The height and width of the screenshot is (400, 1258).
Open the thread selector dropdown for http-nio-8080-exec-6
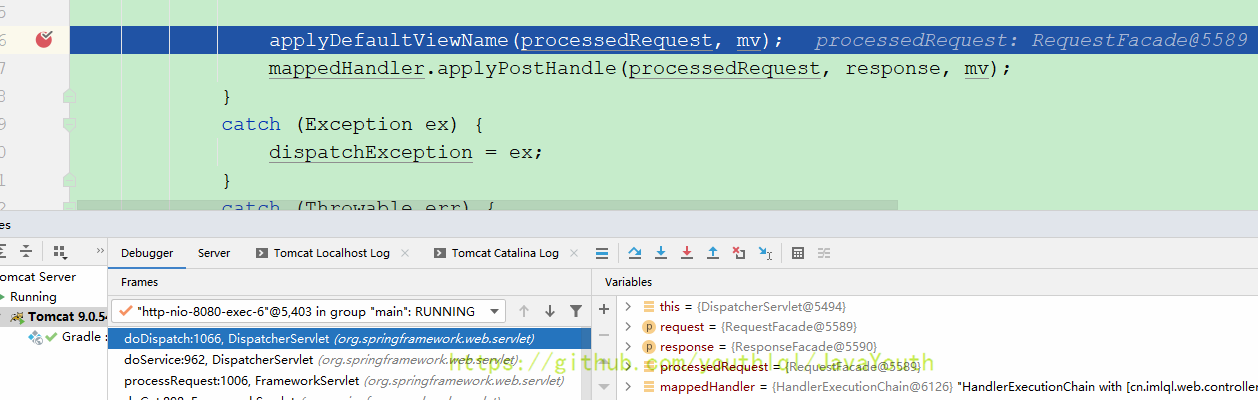click(496, 311)
